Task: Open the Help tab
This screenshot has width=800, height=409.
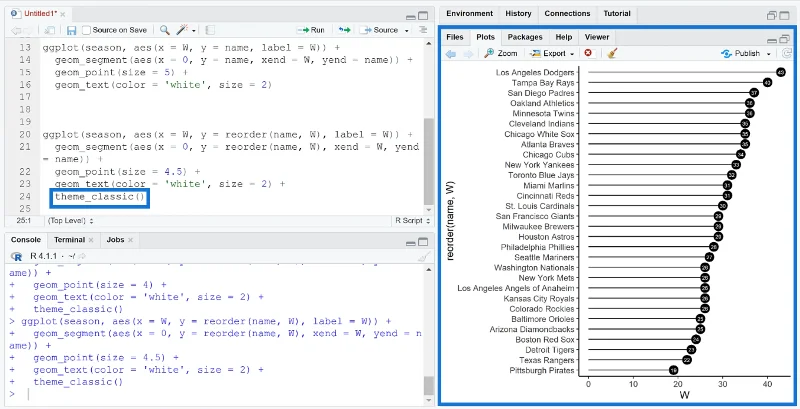Action: (563, 37)
